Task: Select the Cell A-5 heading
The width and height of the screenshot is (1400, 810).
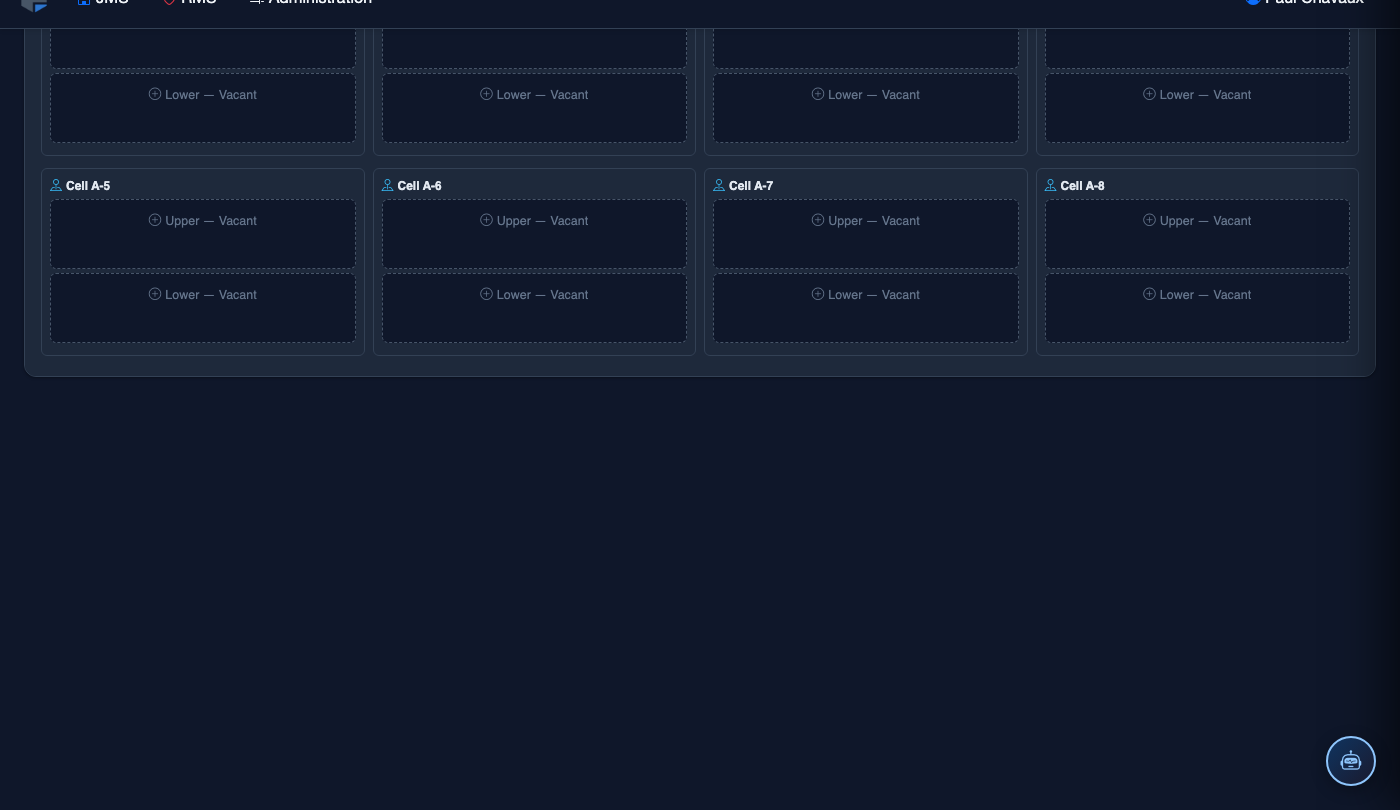Action: coord(88,186)
